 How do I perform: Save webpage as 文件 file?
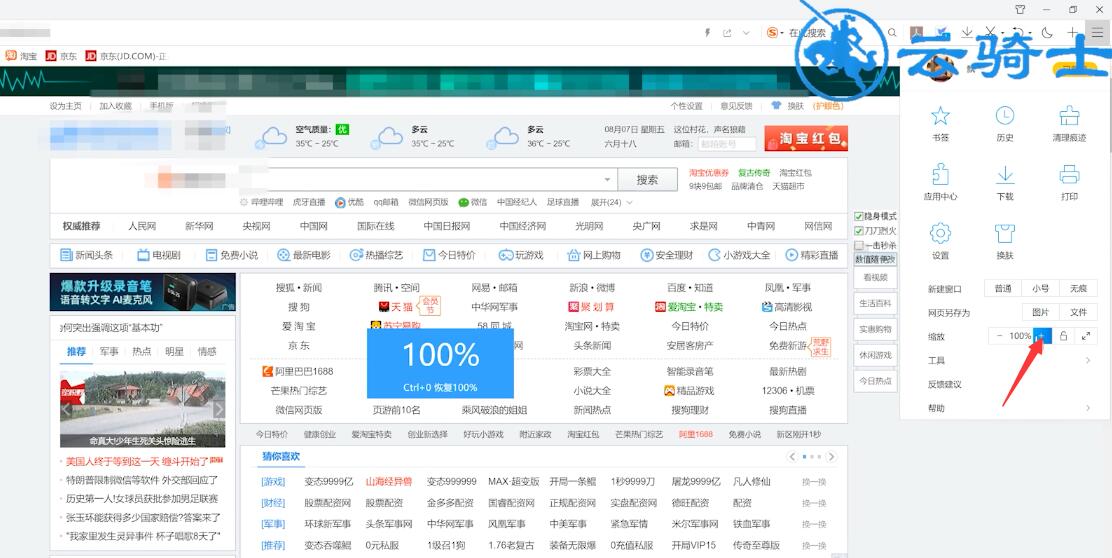click(1078, 312)
